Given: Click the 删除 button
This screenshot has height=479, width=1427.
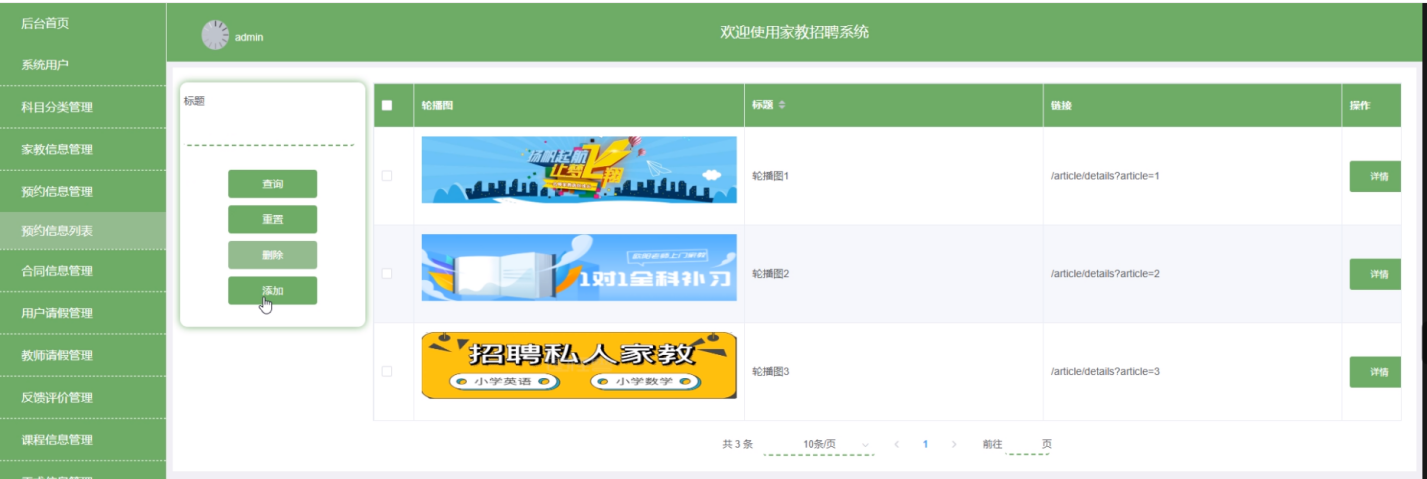Looking at the screenshot, I should click(272, 255).
